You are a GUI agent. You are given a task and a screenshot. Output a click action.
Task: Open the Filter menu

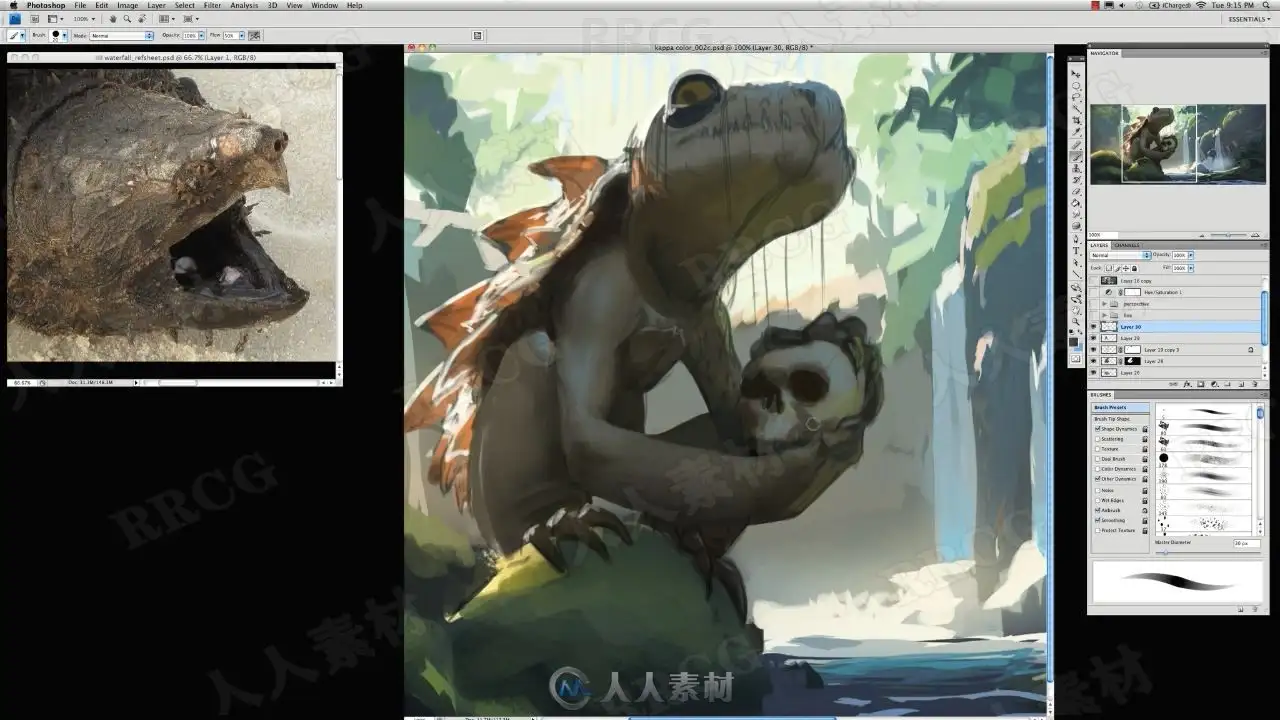click(212, 5)
